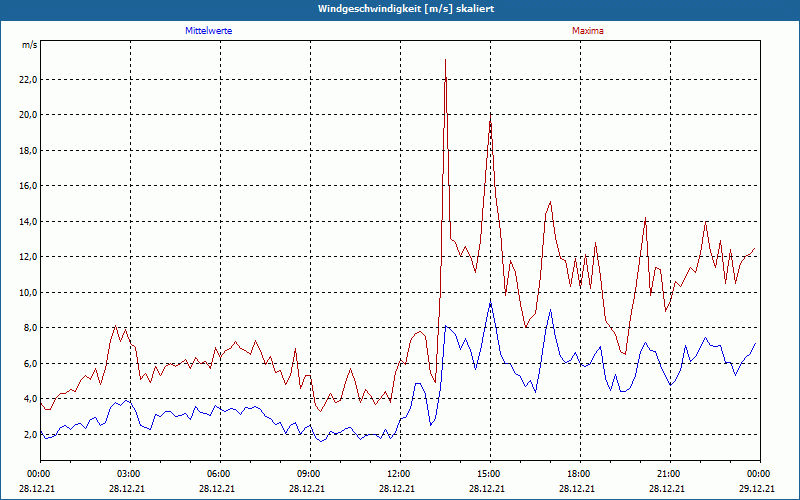800x500 pixels.
Task: Click the 18:00 time label
Action: pos(580,474)
